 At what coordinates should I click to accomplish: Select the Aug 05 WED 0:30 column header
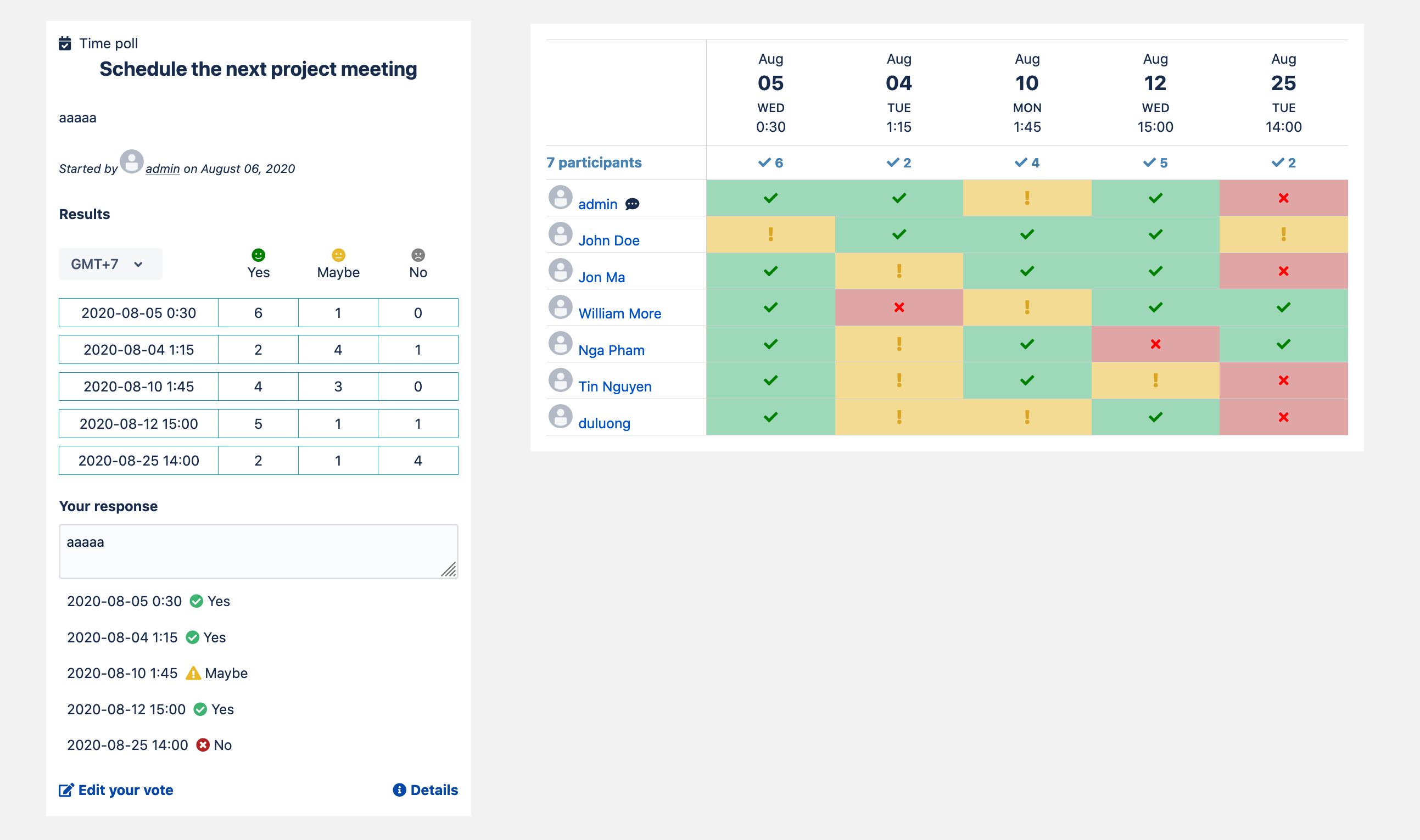click(770, 93)
